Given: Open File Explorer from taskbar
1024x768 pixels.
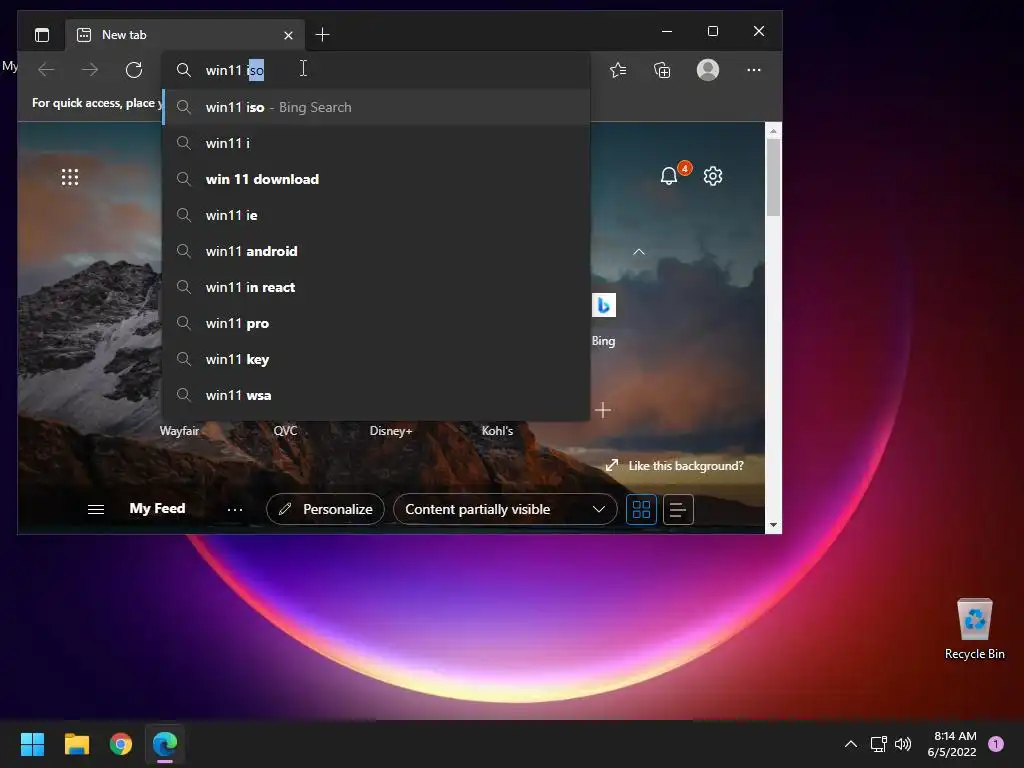Looking at the screenshot, I should [x=76, y=744].
